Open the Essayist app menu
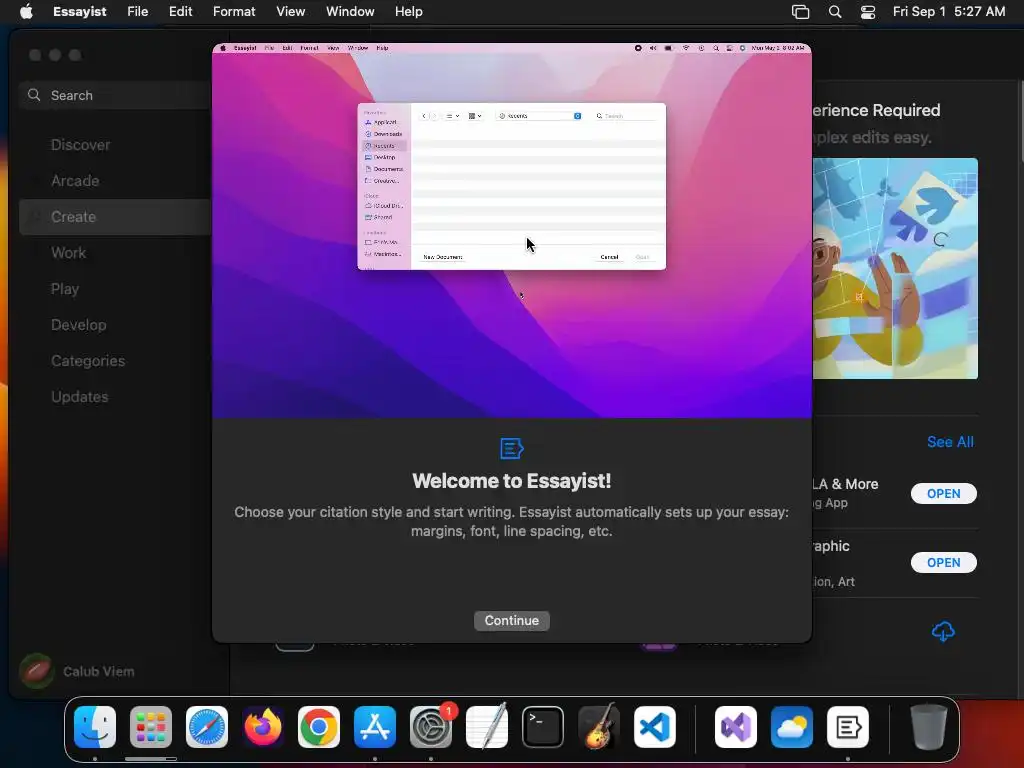The image size is (1024, 768). 80,11
